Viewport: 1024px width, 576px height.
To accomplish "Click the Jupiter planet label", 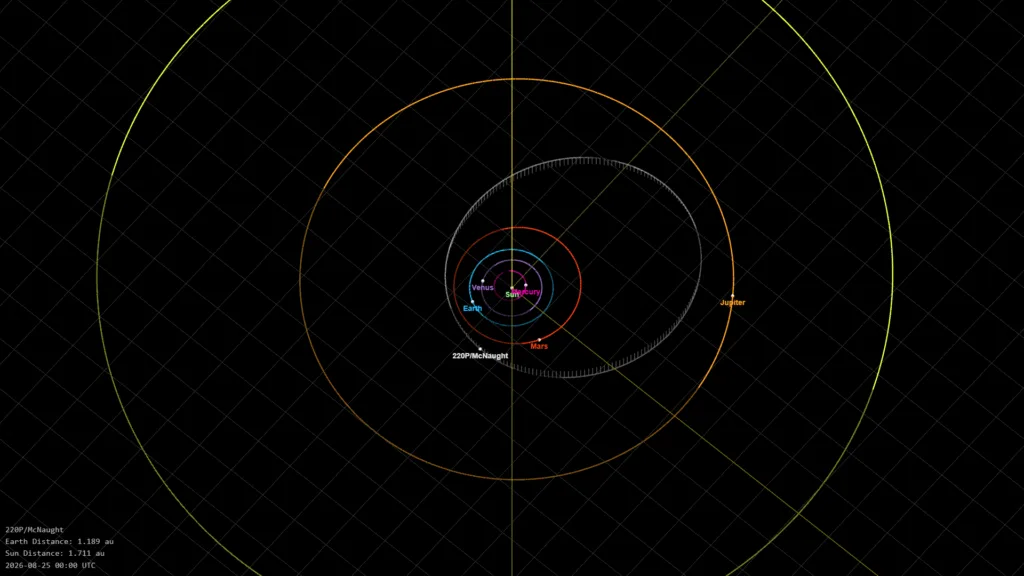I will click(x=732, y=302).
